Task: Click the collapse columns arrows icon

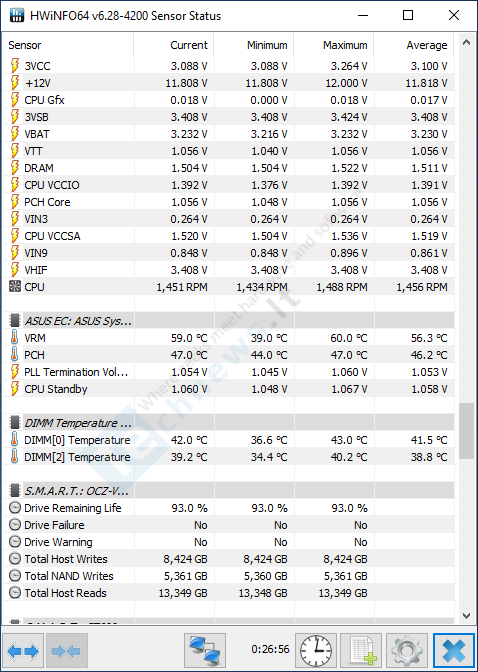Action: click(x=66, y=651)
